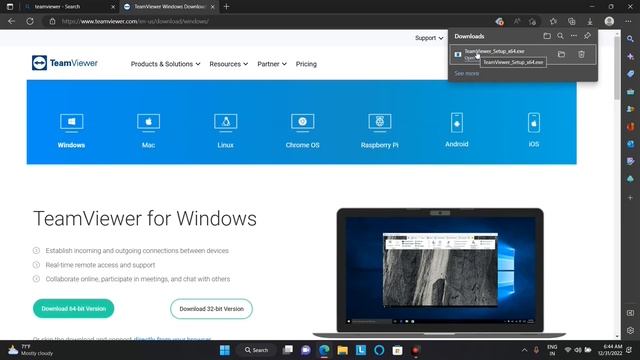Open the weather widget Mostly cloudy
The width and height of the screenshot is (640, 360).
[31, 350]
